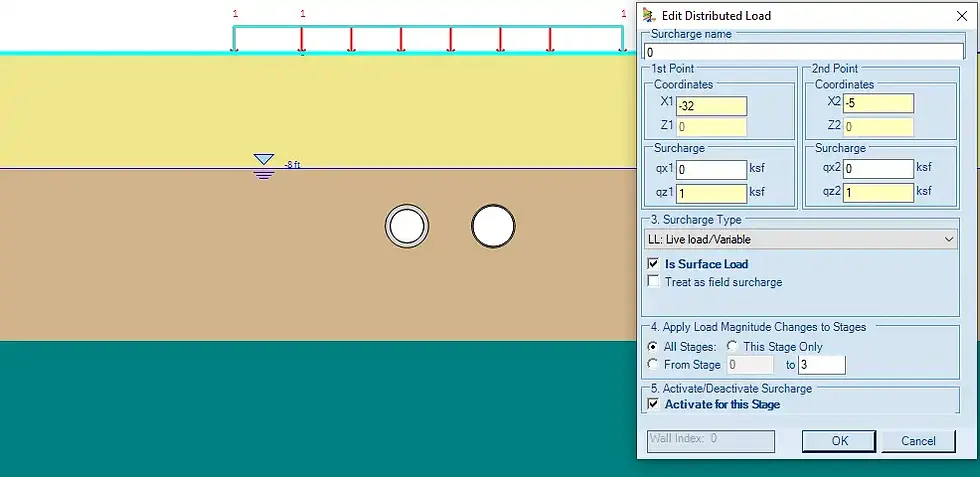The image size is (980, 477).
Task: Click the Surcharge name input field
Action: point(803,52)
